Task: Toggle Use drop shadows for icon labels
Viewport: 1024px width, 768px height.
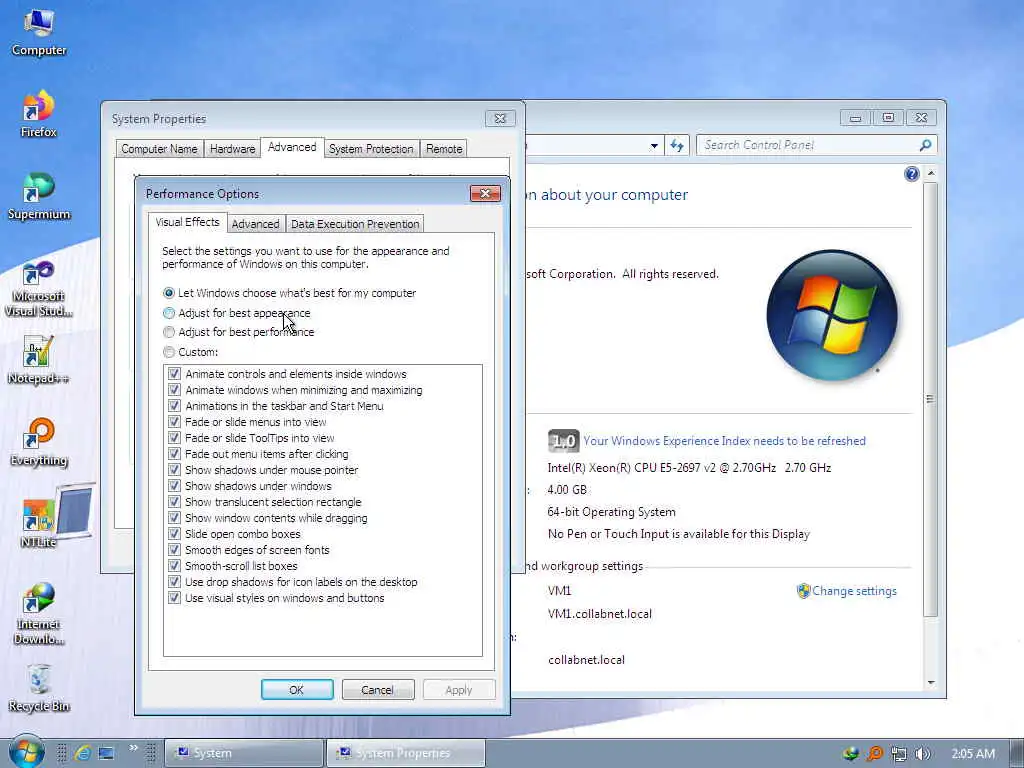Action: pos(174,582)
